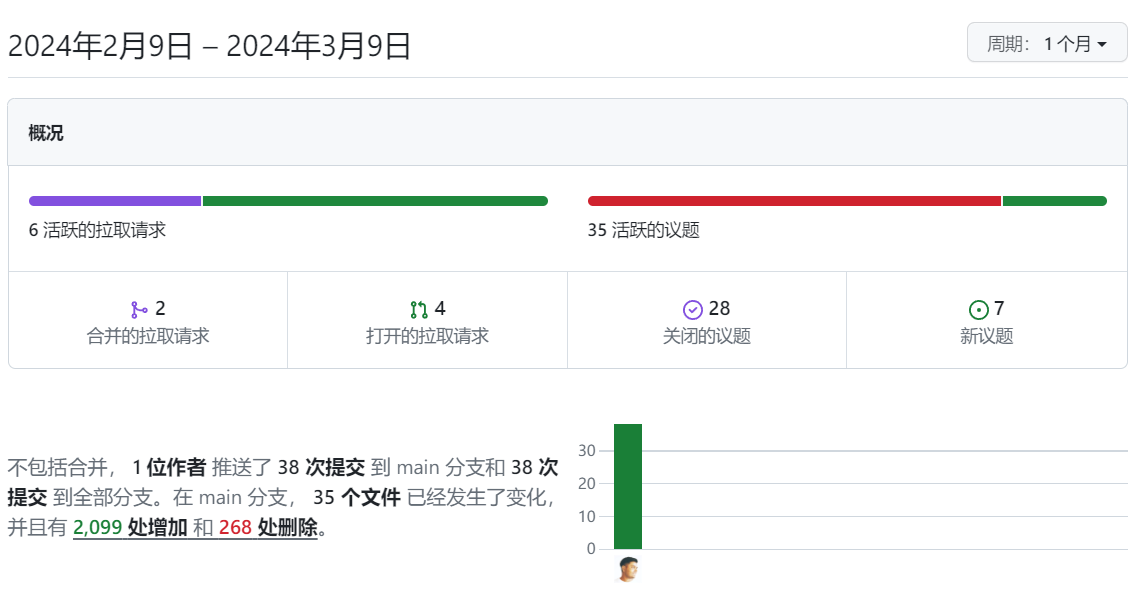The height and width of the screenshot is (611, 1135).
Task: Click the new issues circle icon
Action: coord(977,308)
